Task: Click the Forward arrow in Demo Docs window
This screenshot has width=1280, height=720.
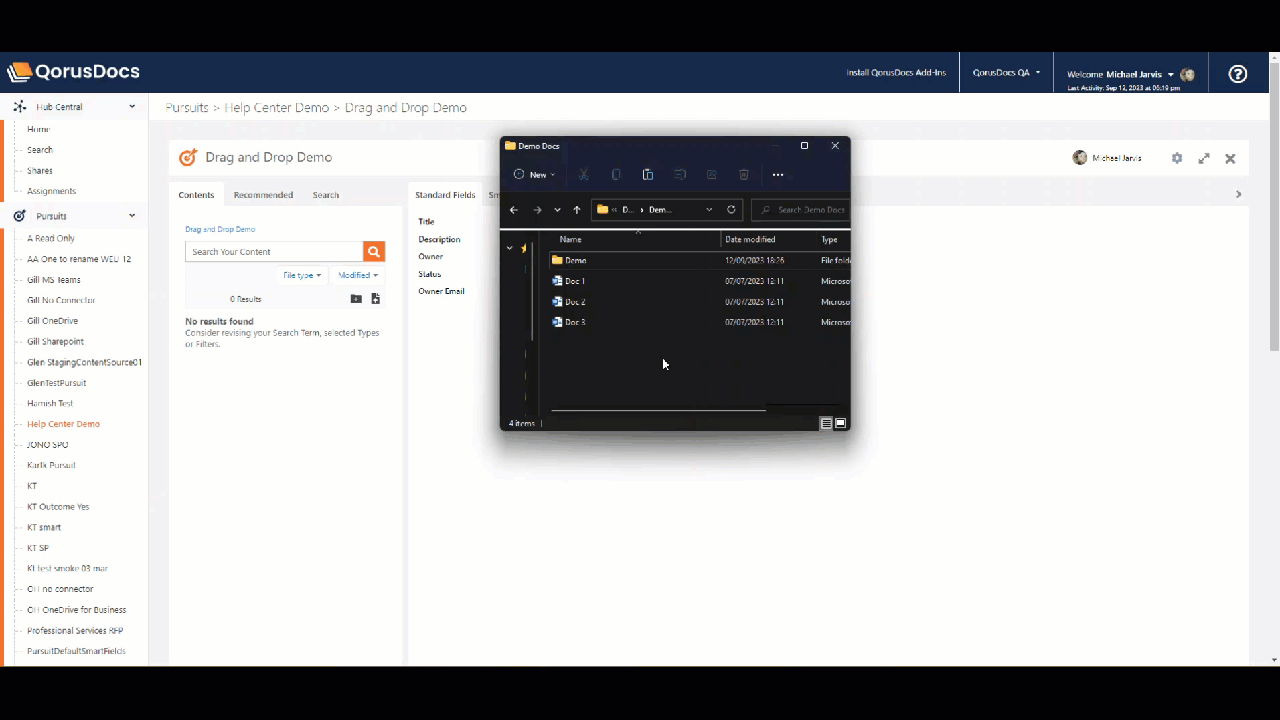Action: point(537,210)
